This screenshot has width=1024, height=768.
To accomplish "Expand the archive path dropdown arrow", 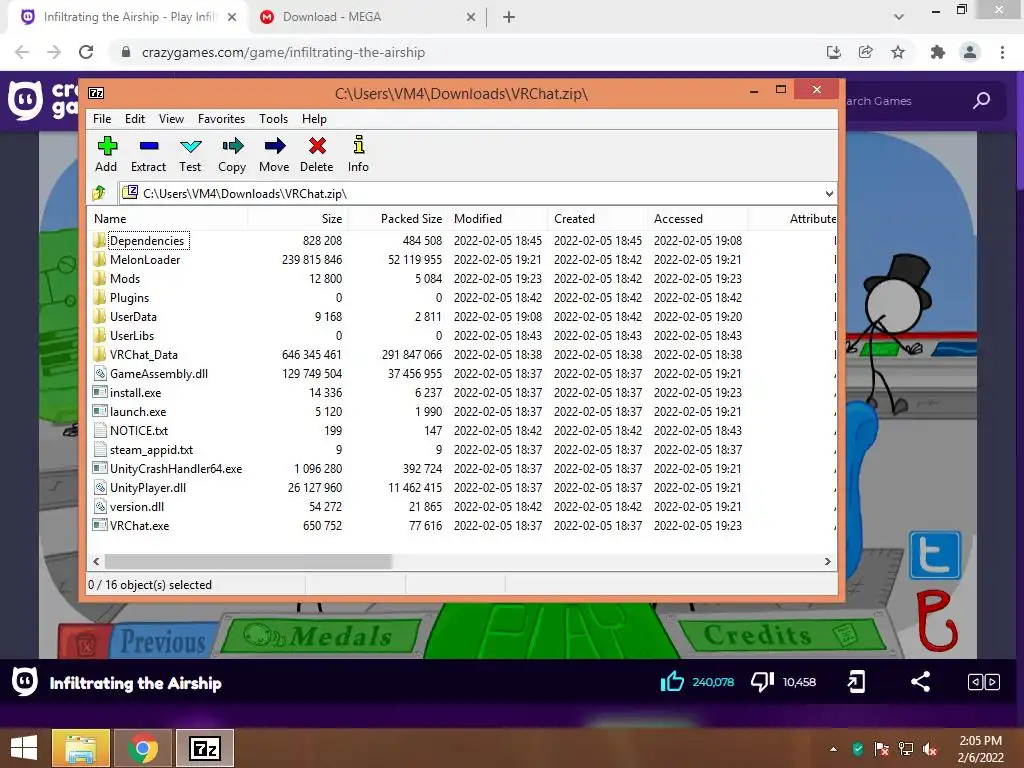I will pyautogui.click(x=829, y=193).
